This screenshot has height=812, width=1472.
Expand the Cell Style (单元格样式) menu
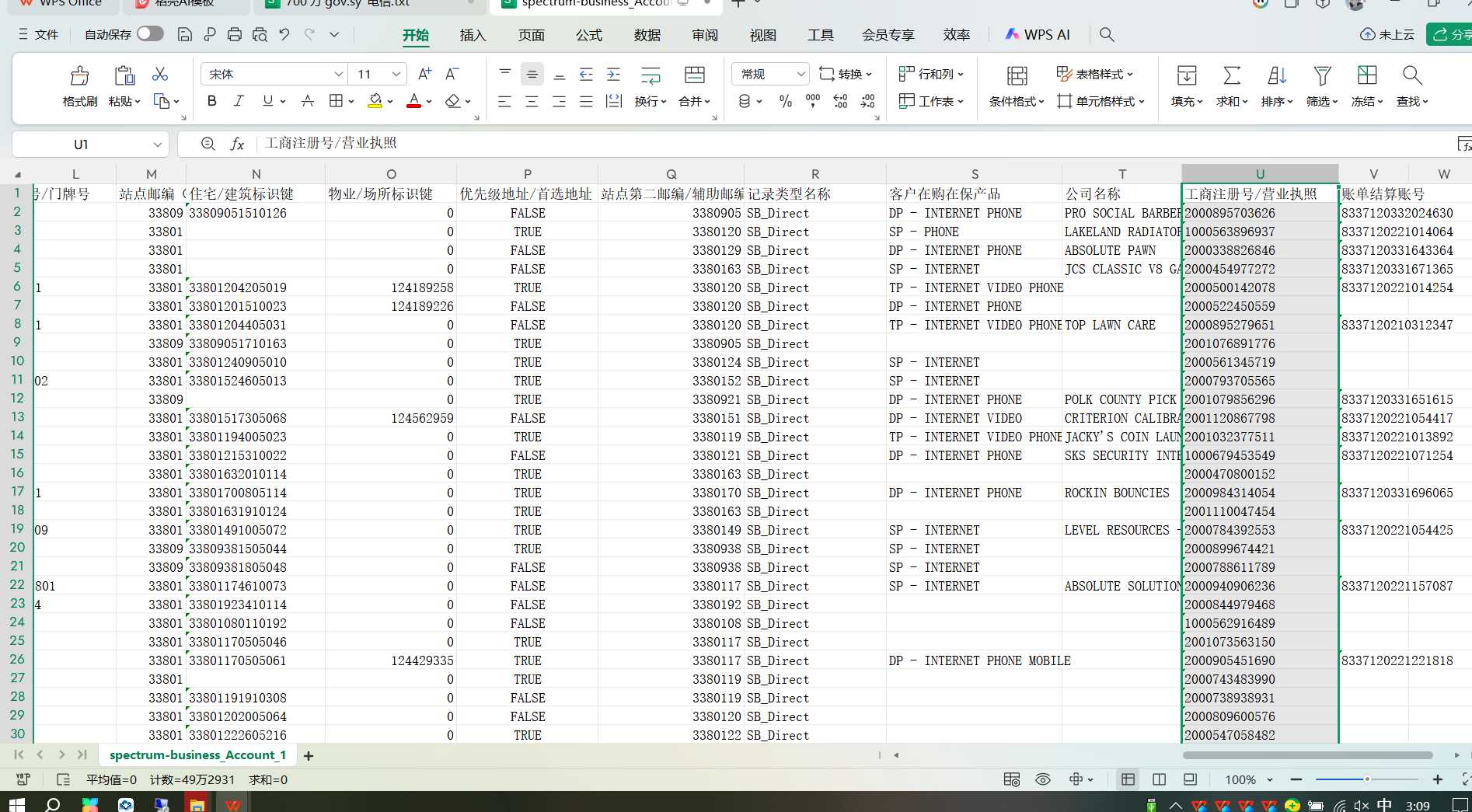[1101, 101]
